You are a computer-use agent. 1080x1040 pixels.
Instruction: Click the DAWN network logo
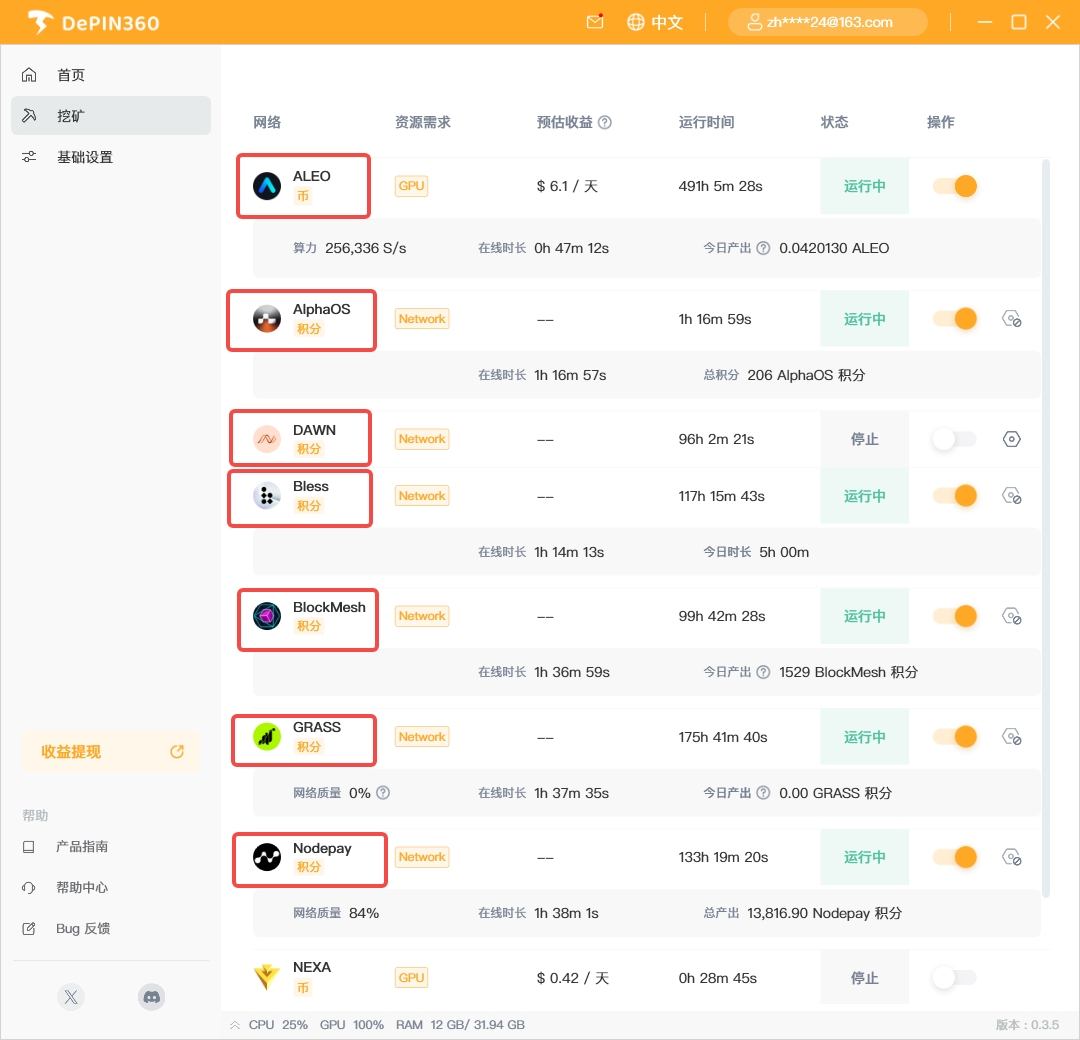pos(267,439)
